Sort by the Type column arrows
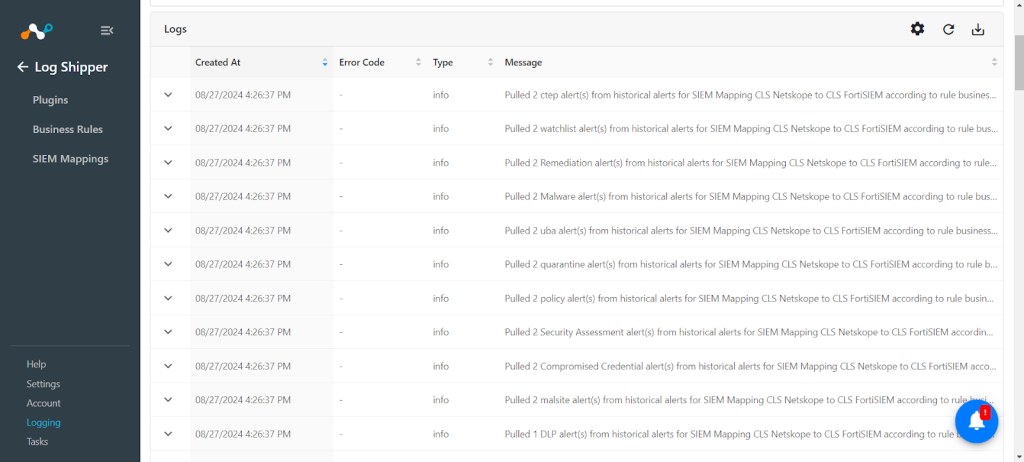This screenshot has height=462, width=1024. point(490,63)
